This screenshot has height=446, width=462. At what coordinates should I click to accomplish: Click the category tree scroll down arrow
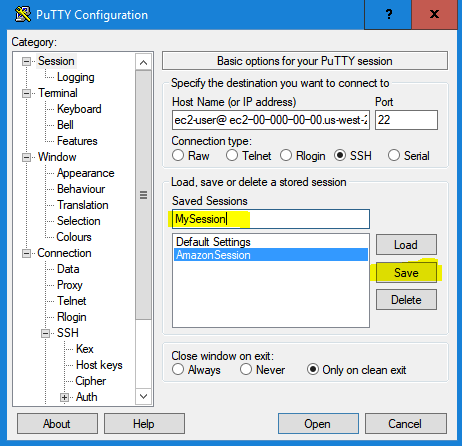(144, 396)
